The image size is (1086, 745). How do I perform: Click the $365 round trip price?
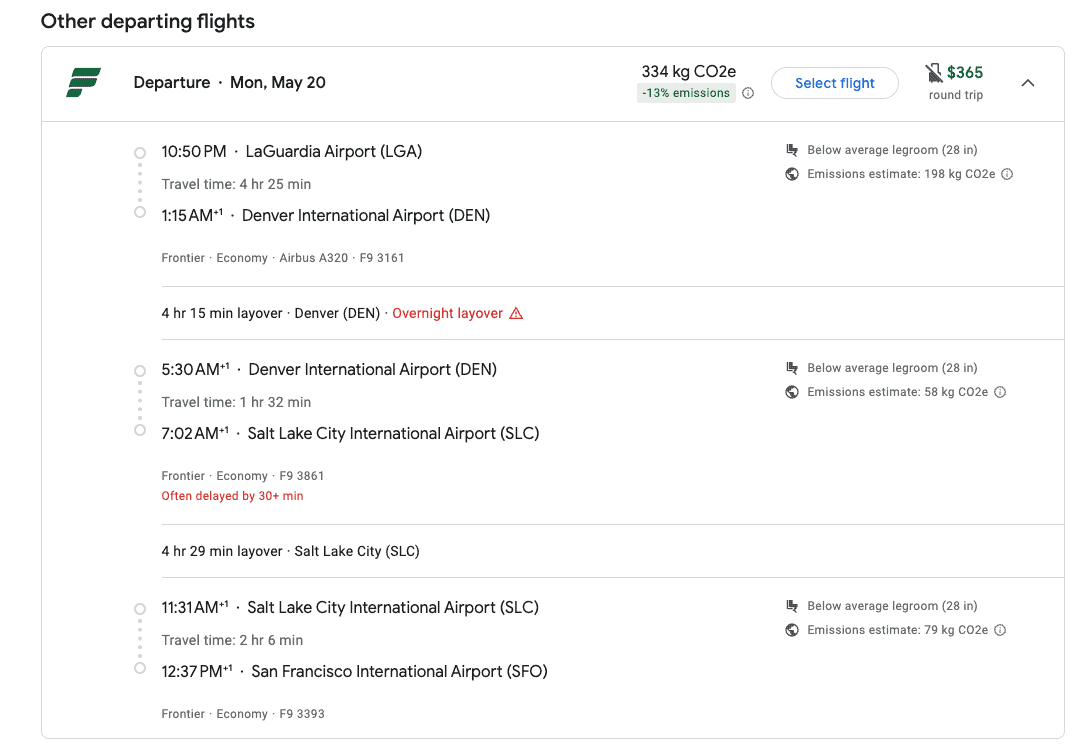pos(964,73)
